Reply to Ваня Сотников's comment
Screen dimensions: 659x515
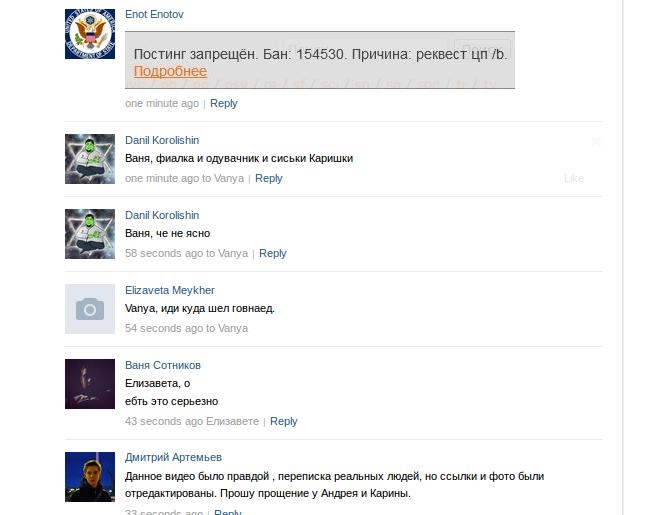[x=284, y=421]
